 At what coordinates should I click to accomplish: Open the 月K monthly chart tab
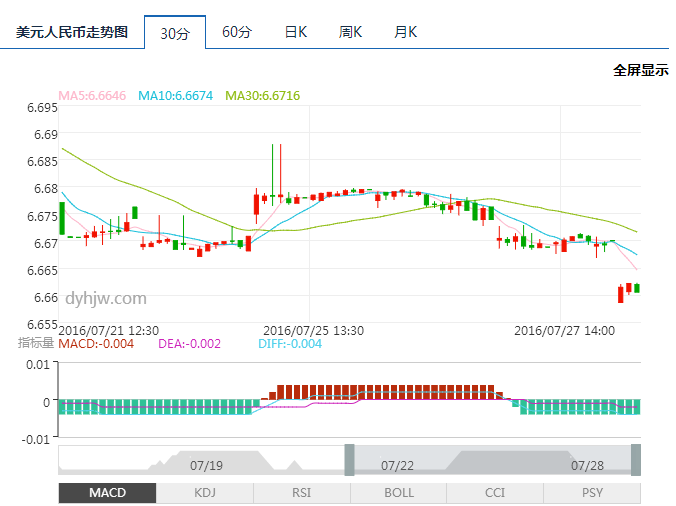pos(405,32)
